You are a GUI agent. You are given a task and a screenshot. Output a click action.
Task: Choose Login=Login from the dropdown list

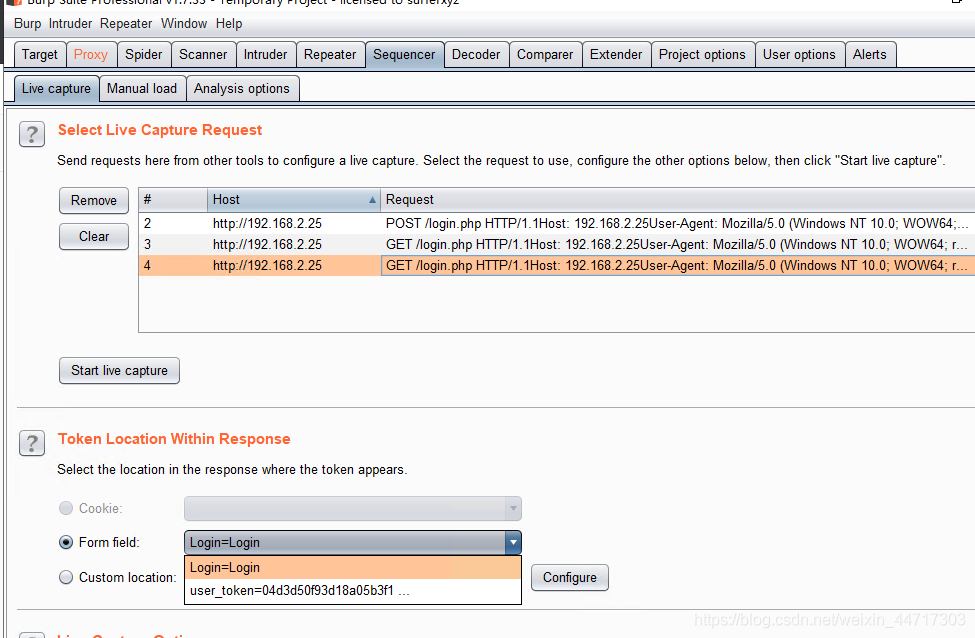[x=353, y=567]
